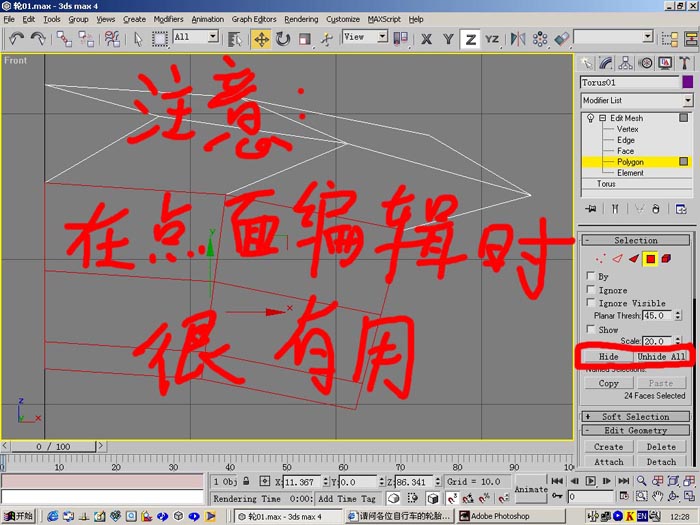Open the Modifiers menu
This screenshot has height=525, width=700.
coord(168,19)
